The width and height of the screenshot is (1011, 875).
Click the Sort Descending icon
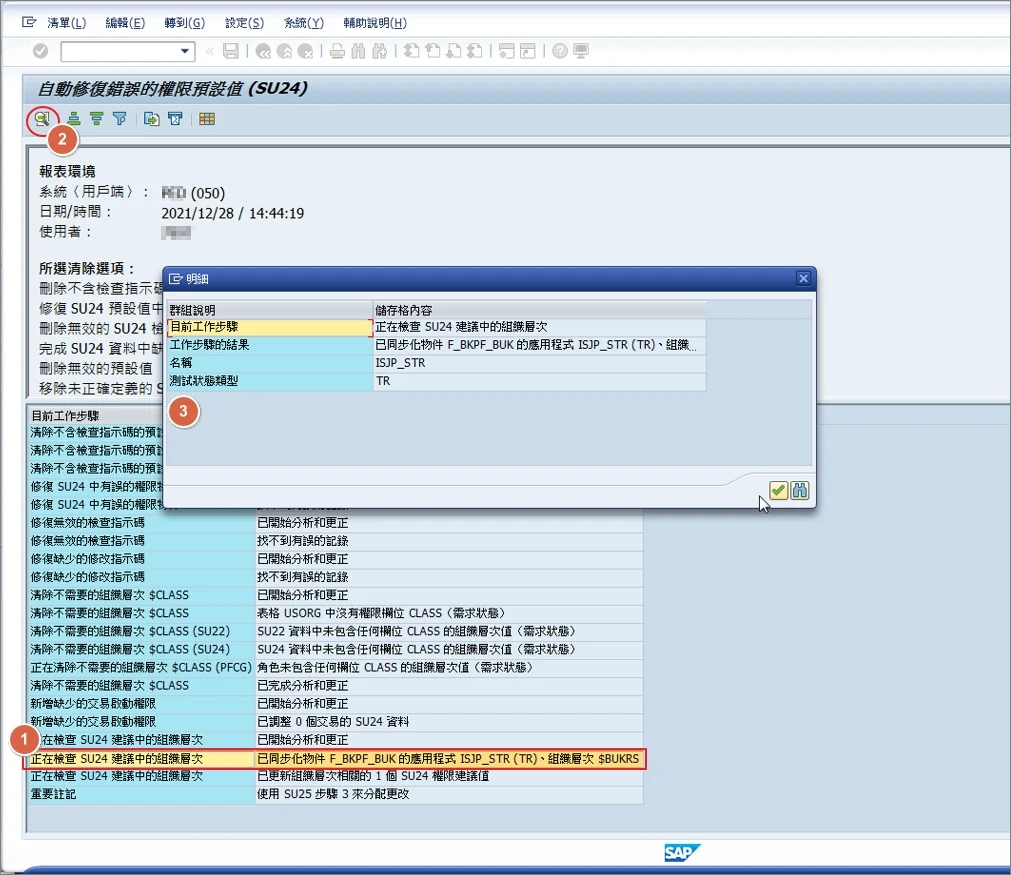pyautogui.click(x=97, y=119)
